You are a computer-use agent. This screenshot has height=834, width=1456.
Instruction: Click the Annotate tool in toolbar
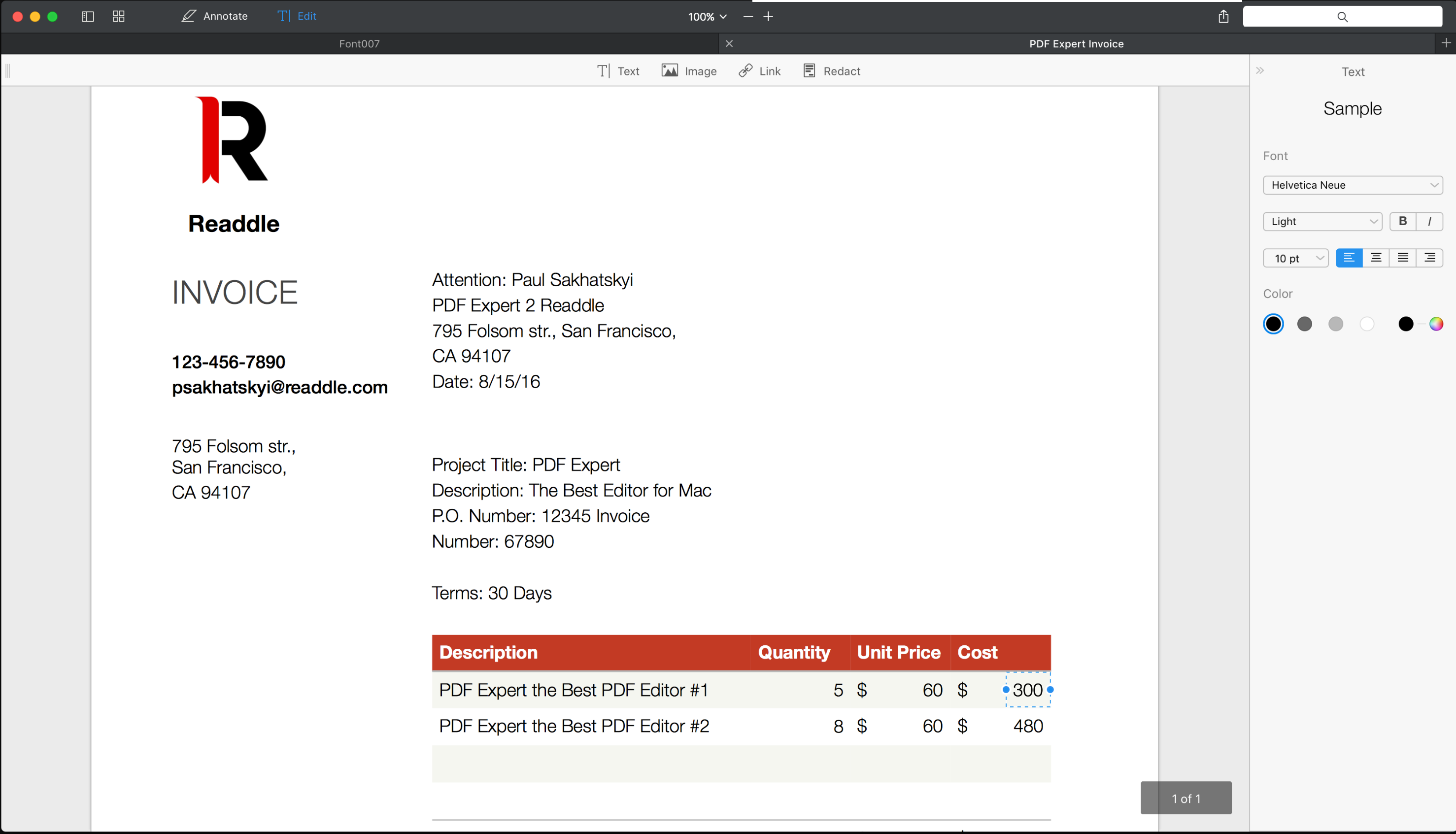[213, 16]
